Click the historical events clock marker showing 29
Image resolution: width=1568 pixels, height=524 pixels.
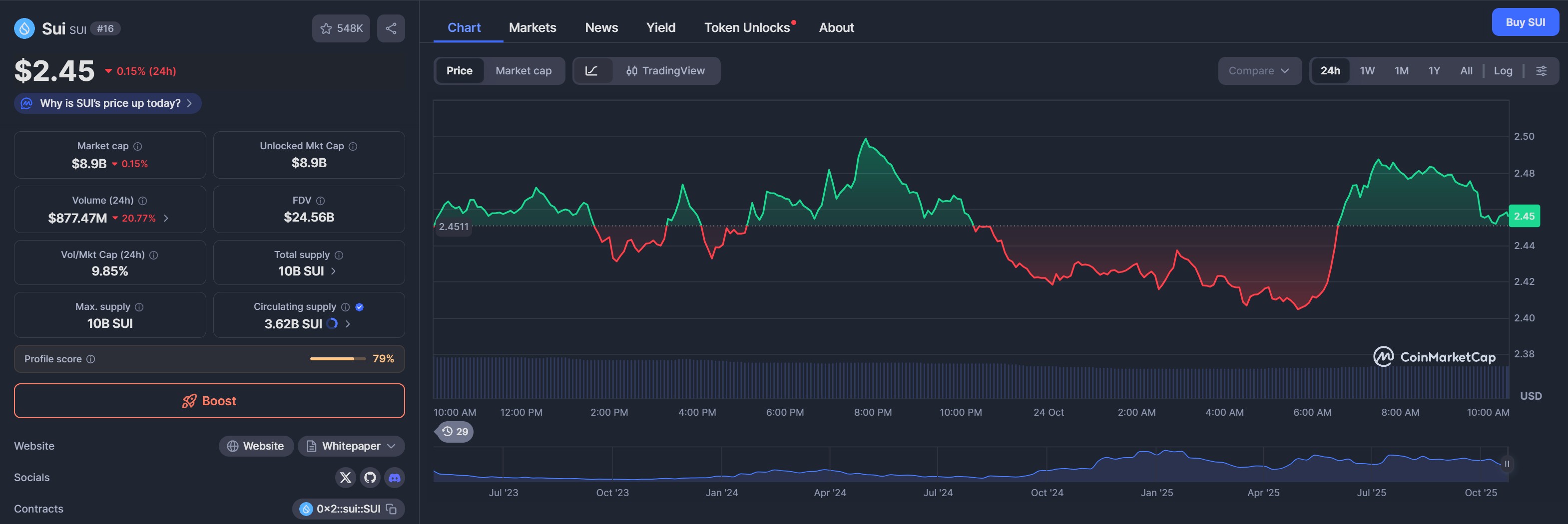(x=454, y=432)
